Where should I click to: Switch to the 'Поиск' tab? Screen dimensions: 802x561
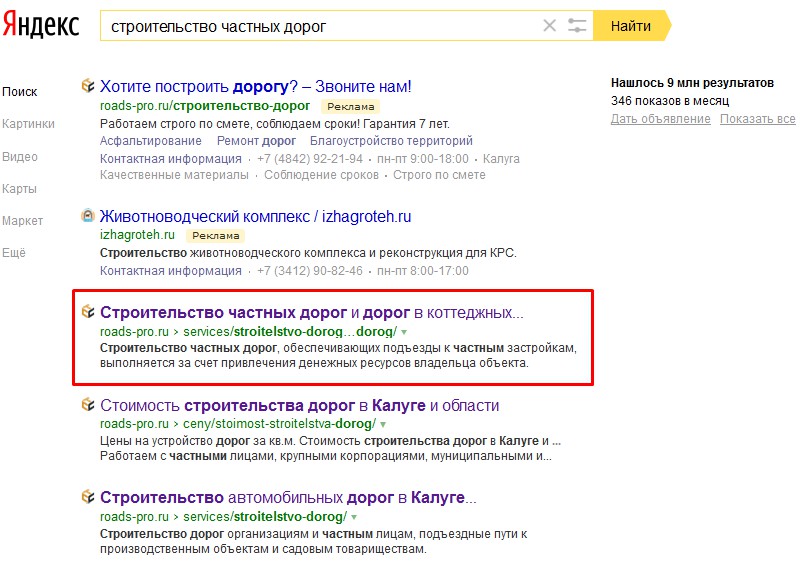(19, 92)
